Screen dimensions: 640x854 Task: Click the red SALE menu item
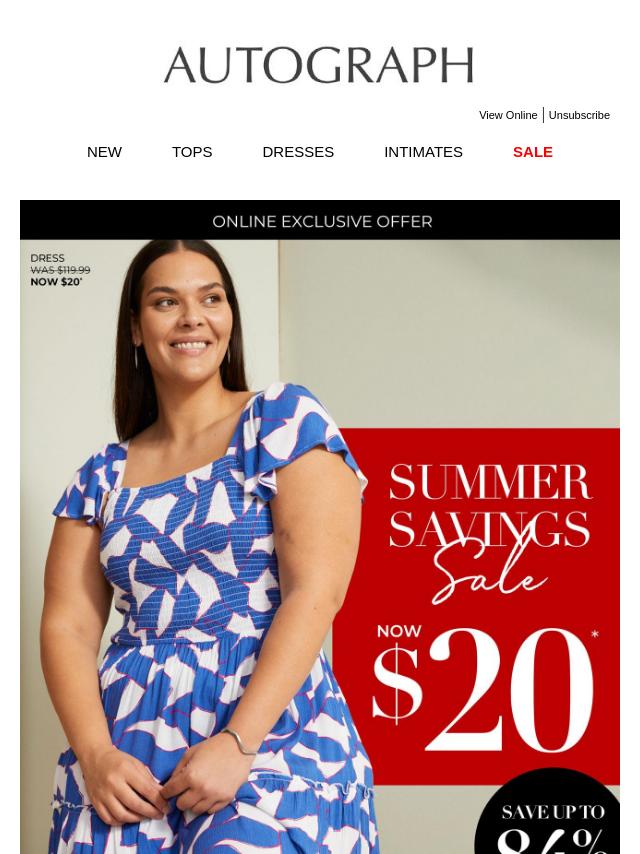[533, 152]
